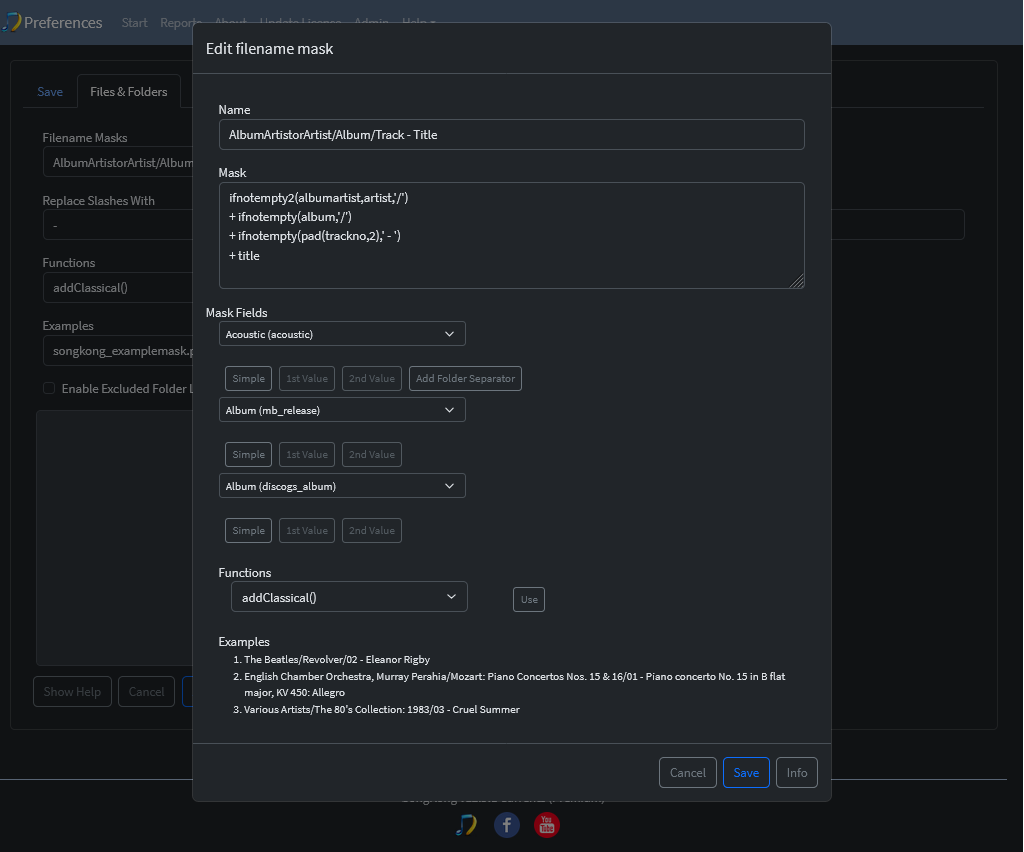Open the Info button in dialog

point(797,772)
